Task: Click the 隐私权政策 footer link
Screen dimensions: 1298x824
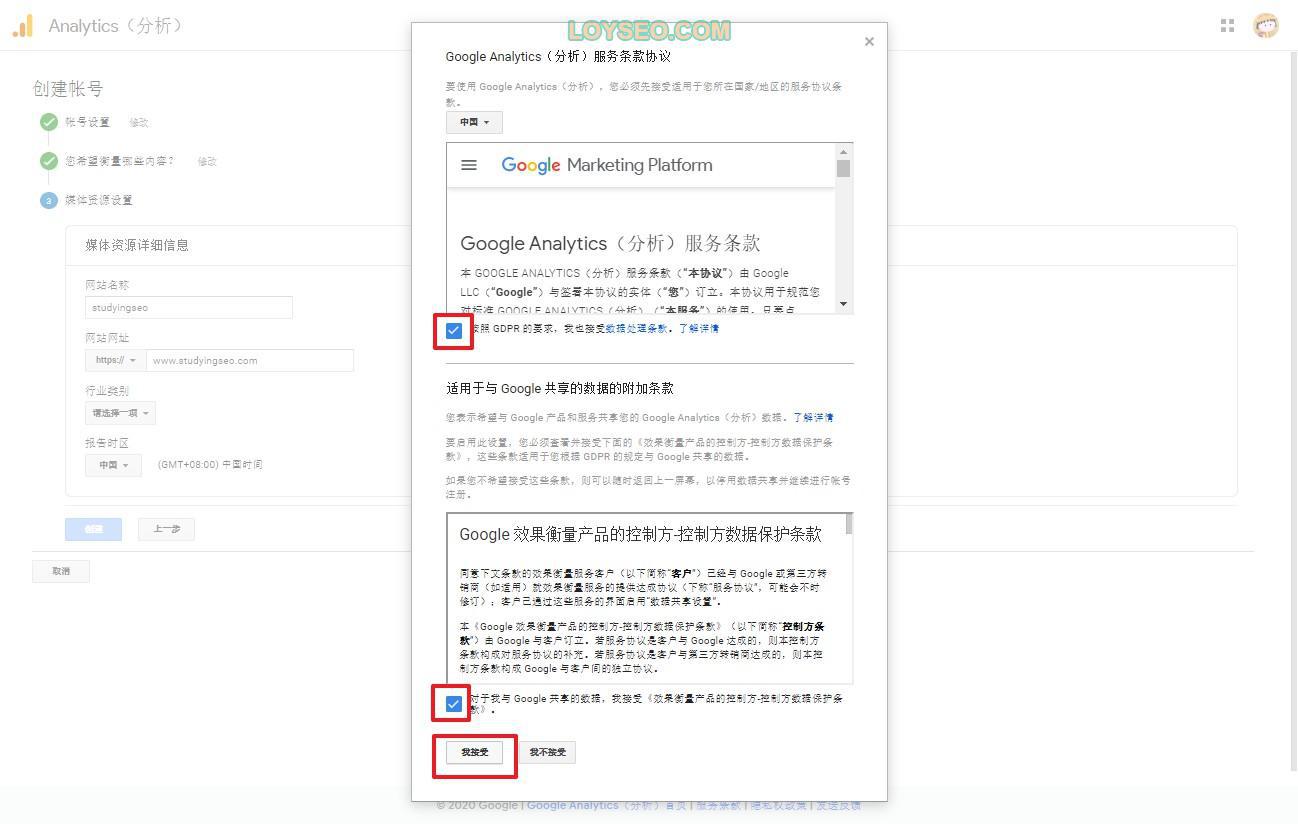Action: (x=778, y=805)
